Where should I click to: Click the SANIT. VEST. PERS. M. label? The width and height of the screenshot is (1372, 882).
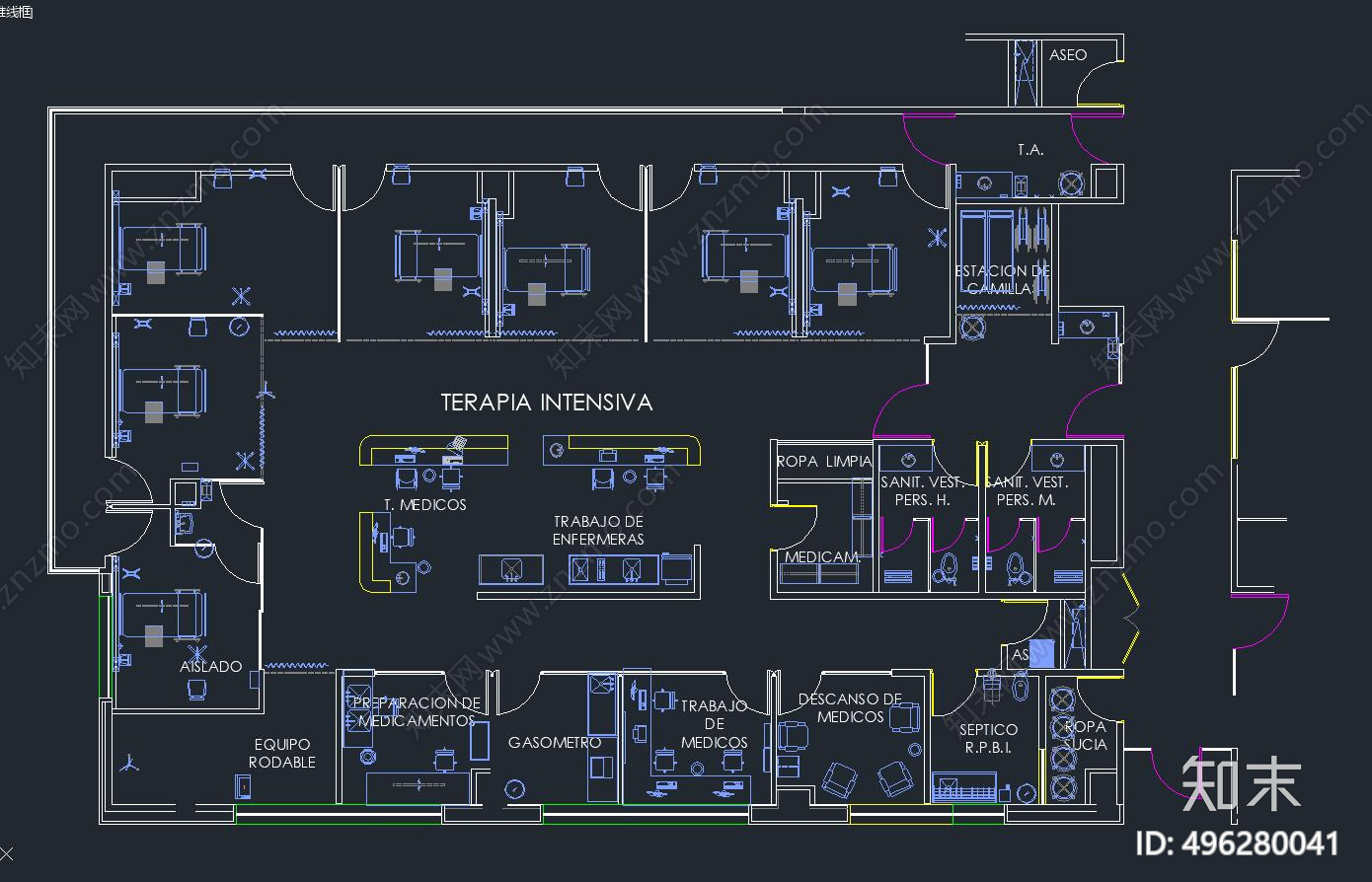point(1027,490)
